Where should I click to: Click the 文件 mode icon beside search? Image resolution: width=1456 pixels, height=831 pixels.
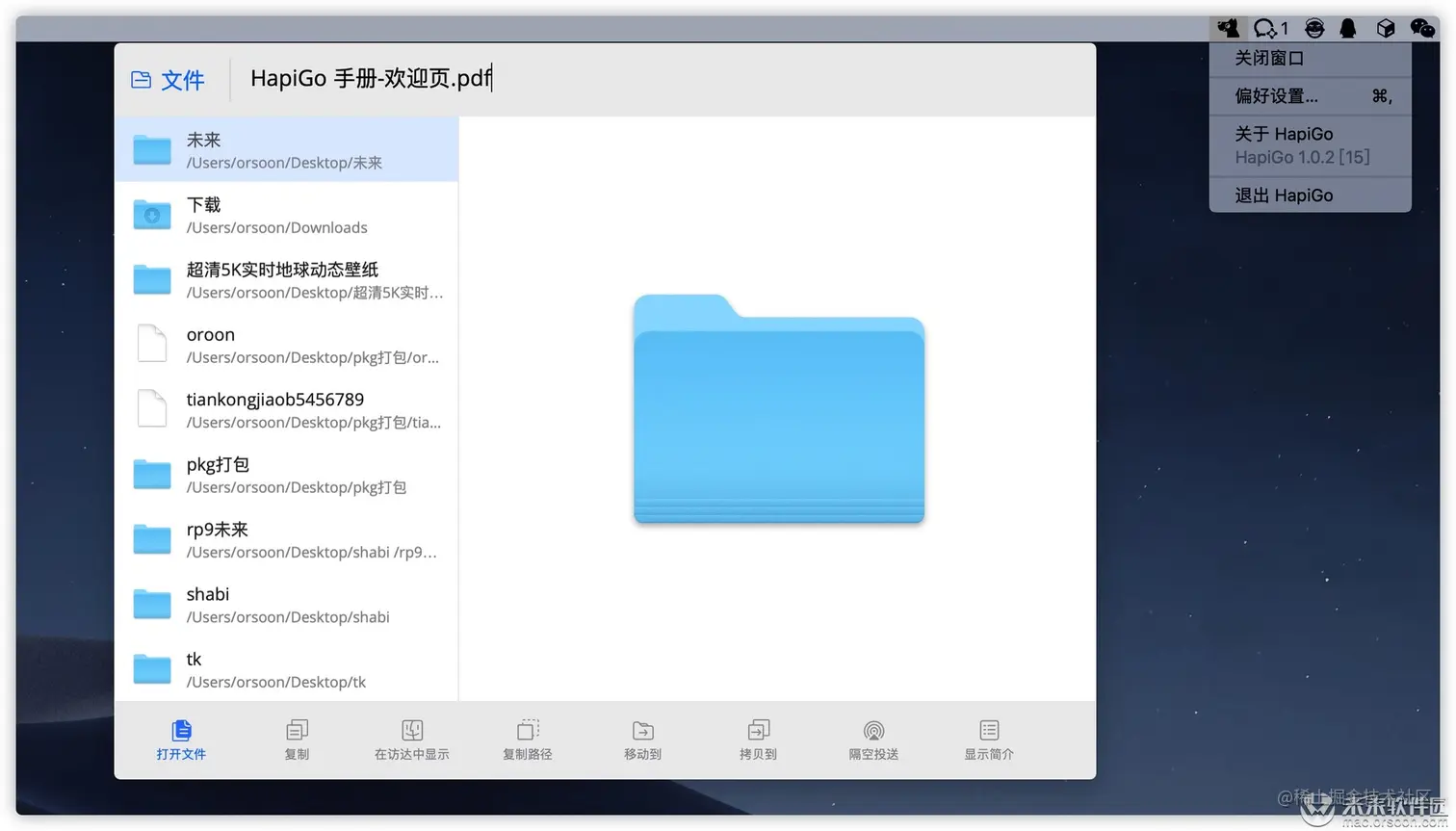tap(142, 80)
